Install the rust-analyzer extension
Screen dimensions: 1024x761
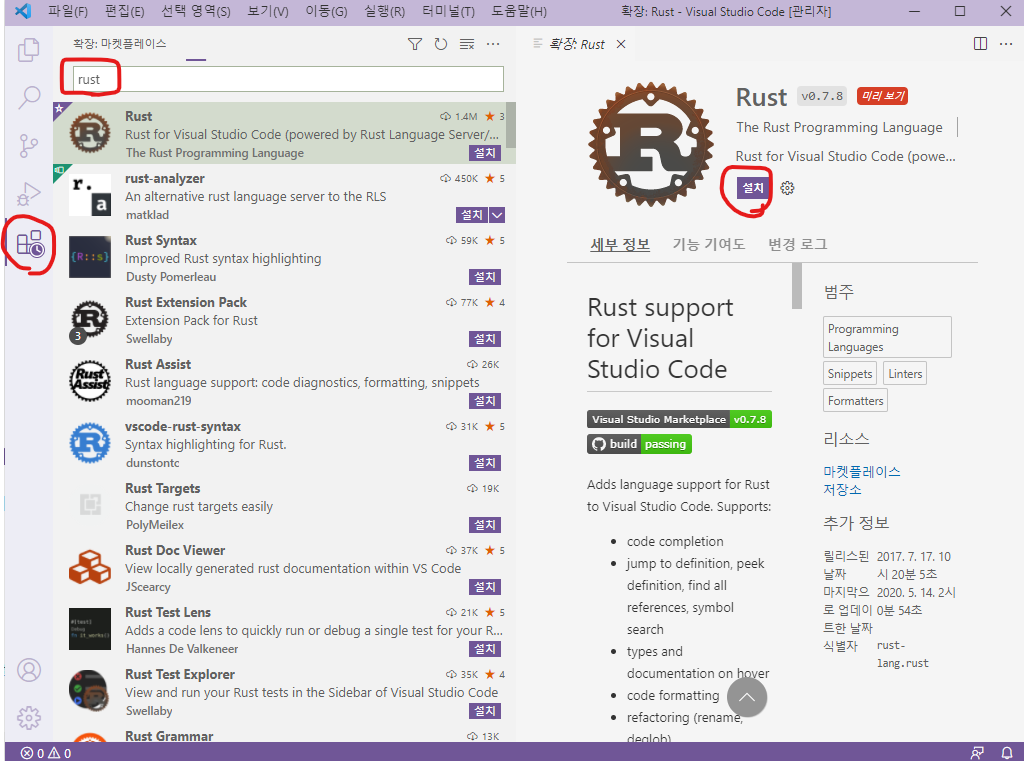click(x=472, y=215)
